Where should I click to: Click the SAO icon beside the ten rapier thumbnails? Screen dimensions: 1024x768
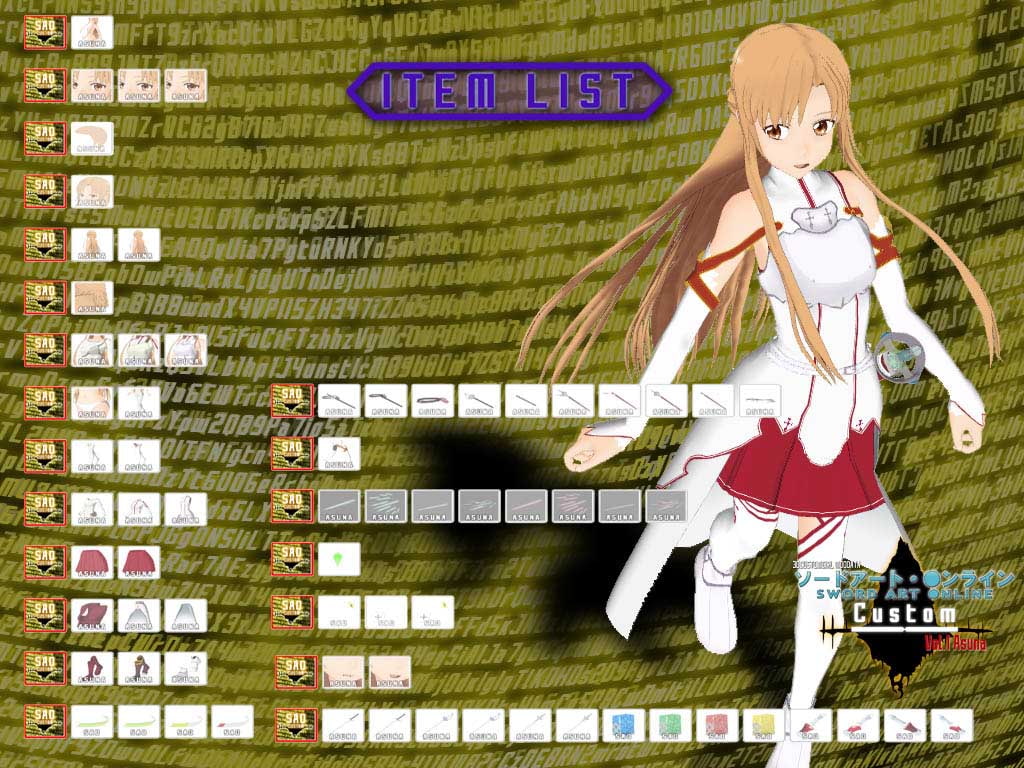coord(292,400)
